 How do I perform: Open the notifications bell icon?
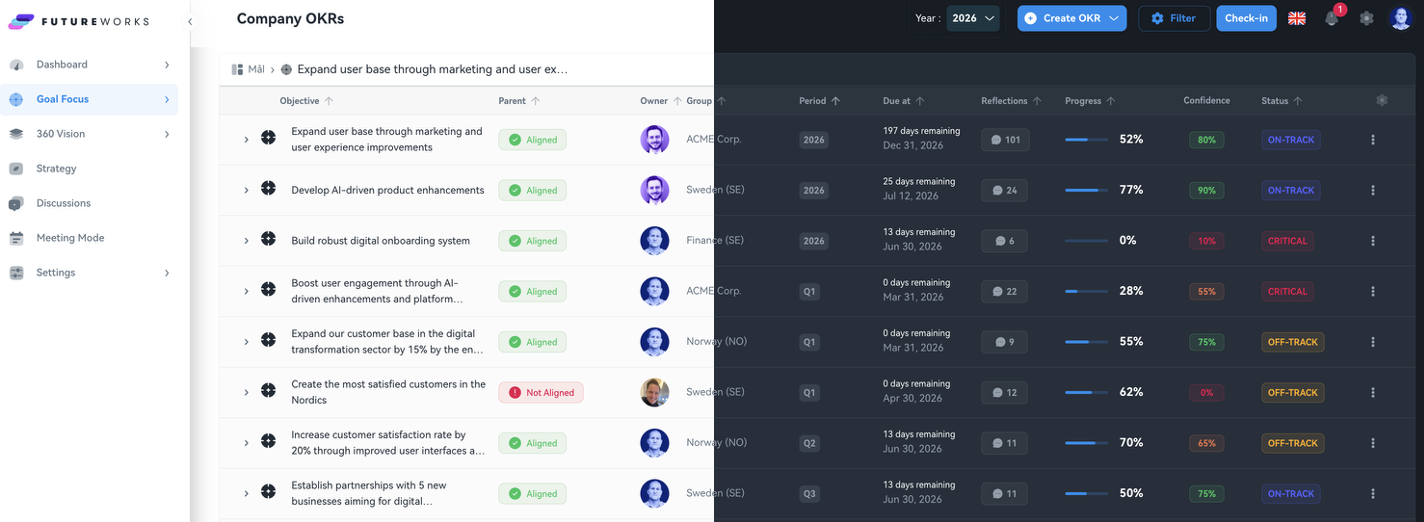[x=1331, y=19]
